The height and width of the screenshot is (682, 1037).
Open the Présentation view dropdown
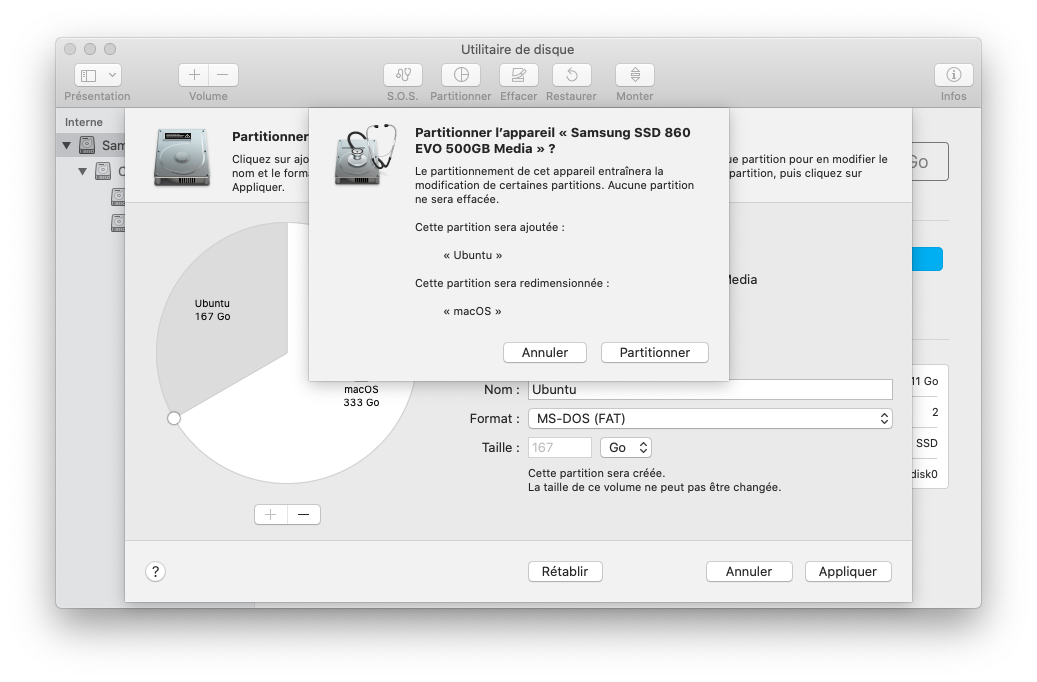pyautogui.click(x=98, y=75)
